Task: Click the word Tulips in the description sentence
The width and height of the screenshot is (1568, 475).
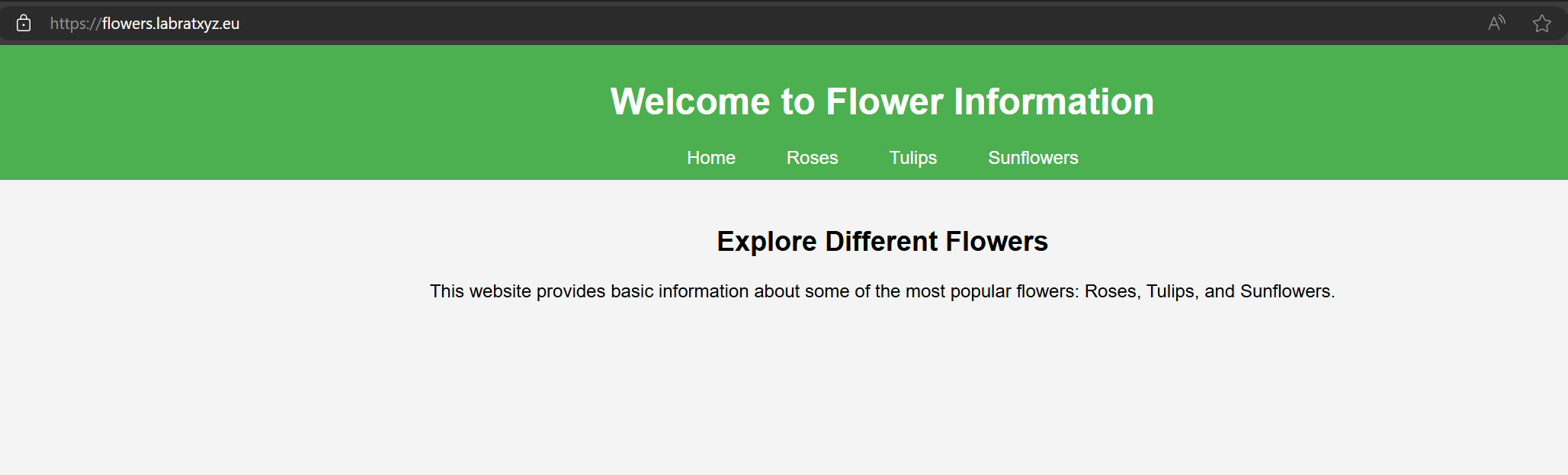Action: [1172, 291]
